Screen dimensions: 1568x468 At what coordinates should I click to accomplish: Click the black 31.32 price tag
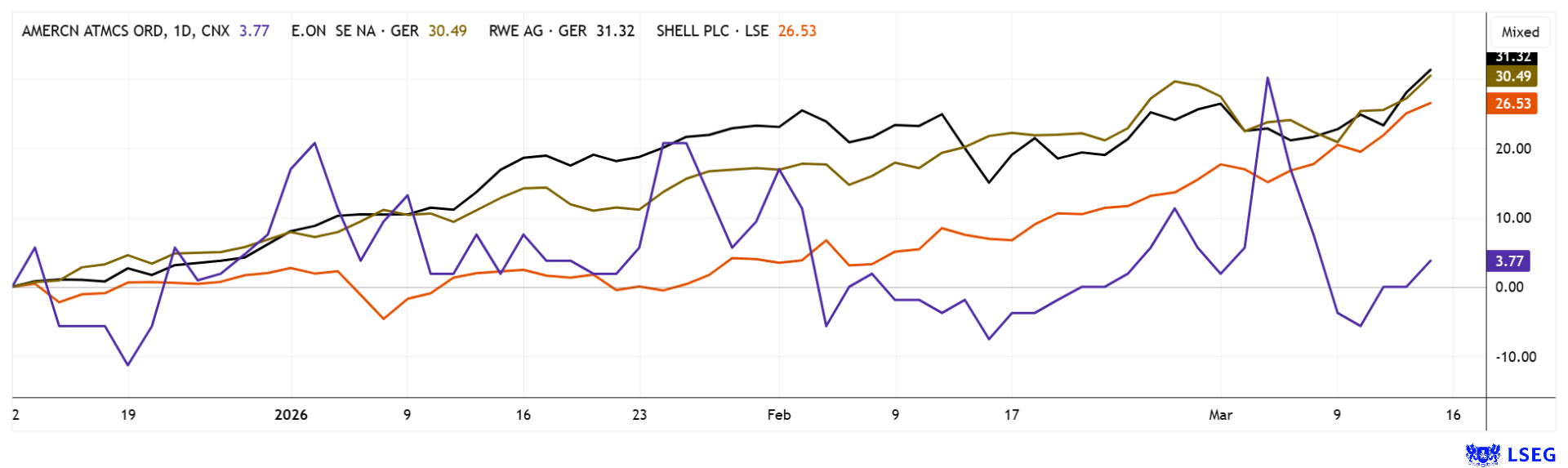1512,57
